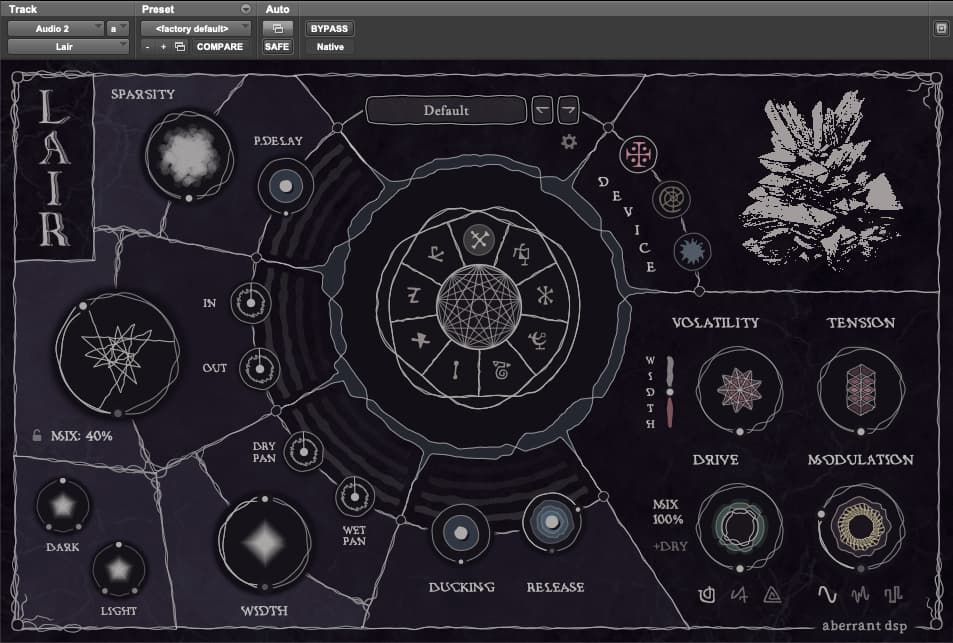Screen dimensions: 953x643
Task: Click the Volatility star knob
Action: click(739, 390)
